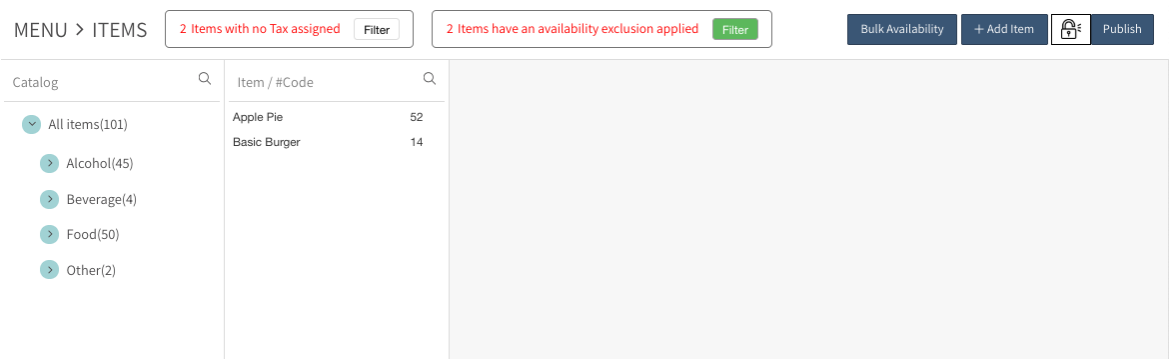Click into the Catalog search field
Viewport: 1170px width, 360px height.
click(x=101, y=82)
